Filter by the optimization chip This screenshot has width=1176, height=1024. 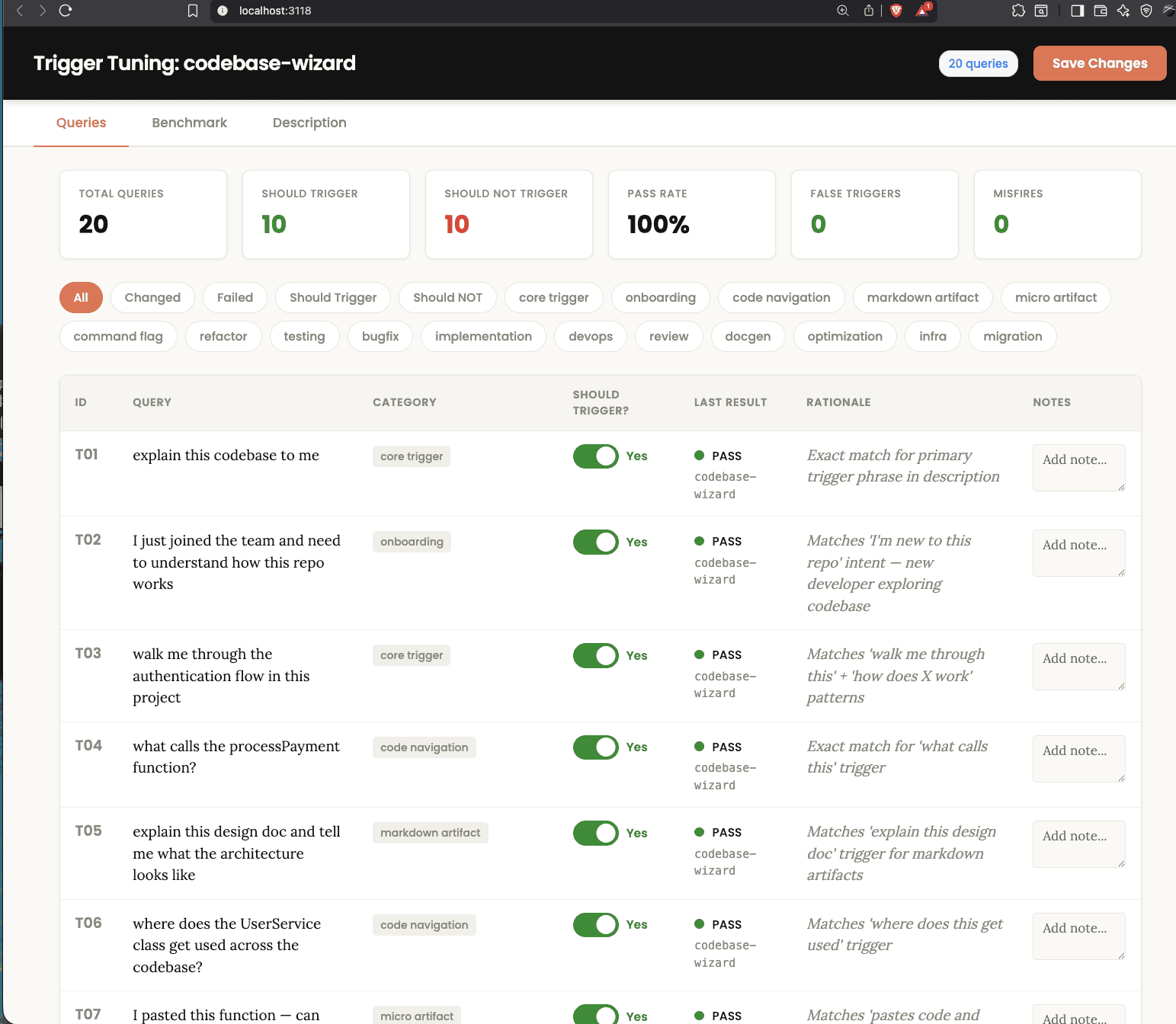[845, 336]
